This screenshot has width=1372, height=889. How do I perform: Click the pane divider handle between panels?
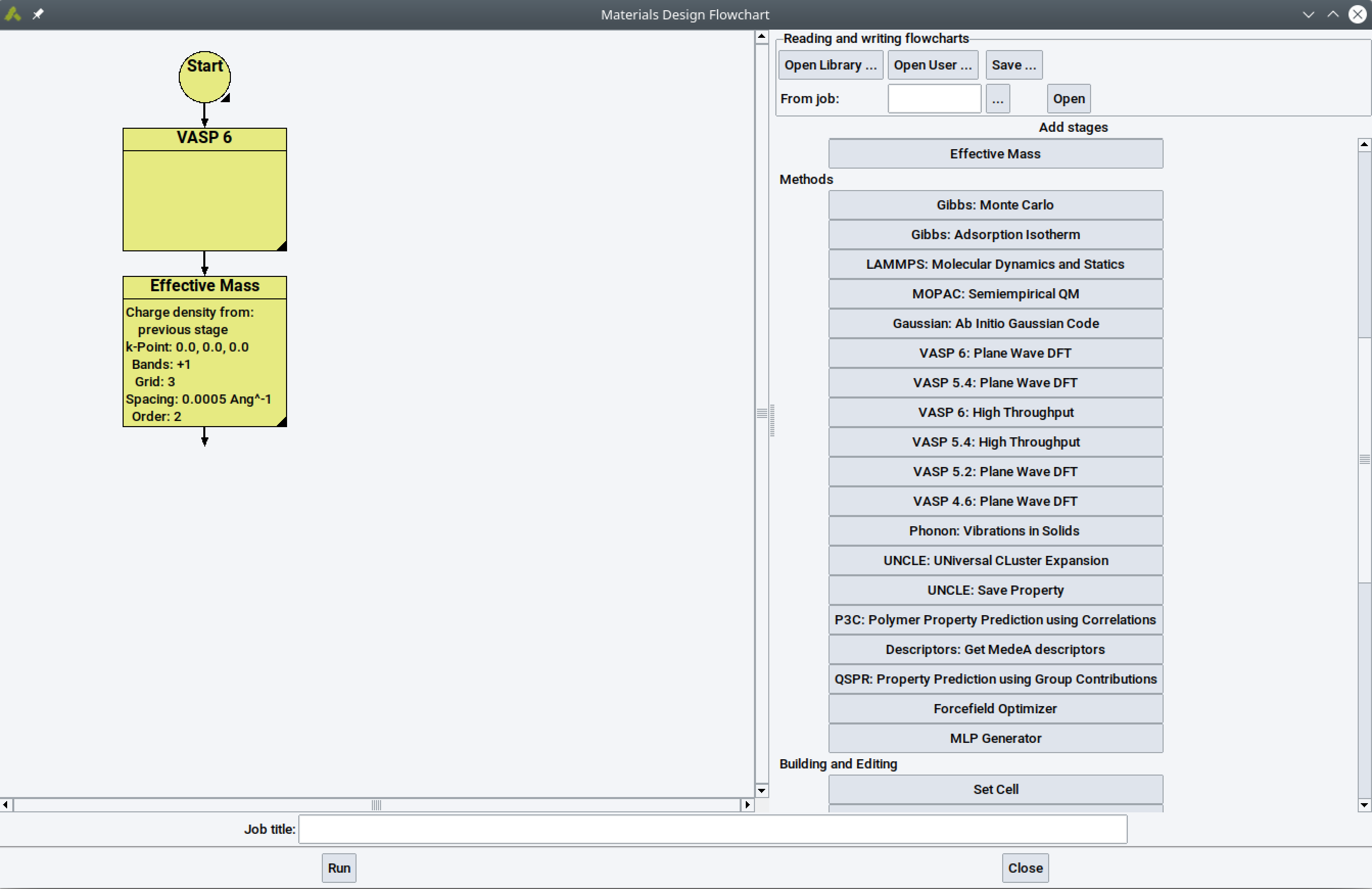click(x=772, y=421)
